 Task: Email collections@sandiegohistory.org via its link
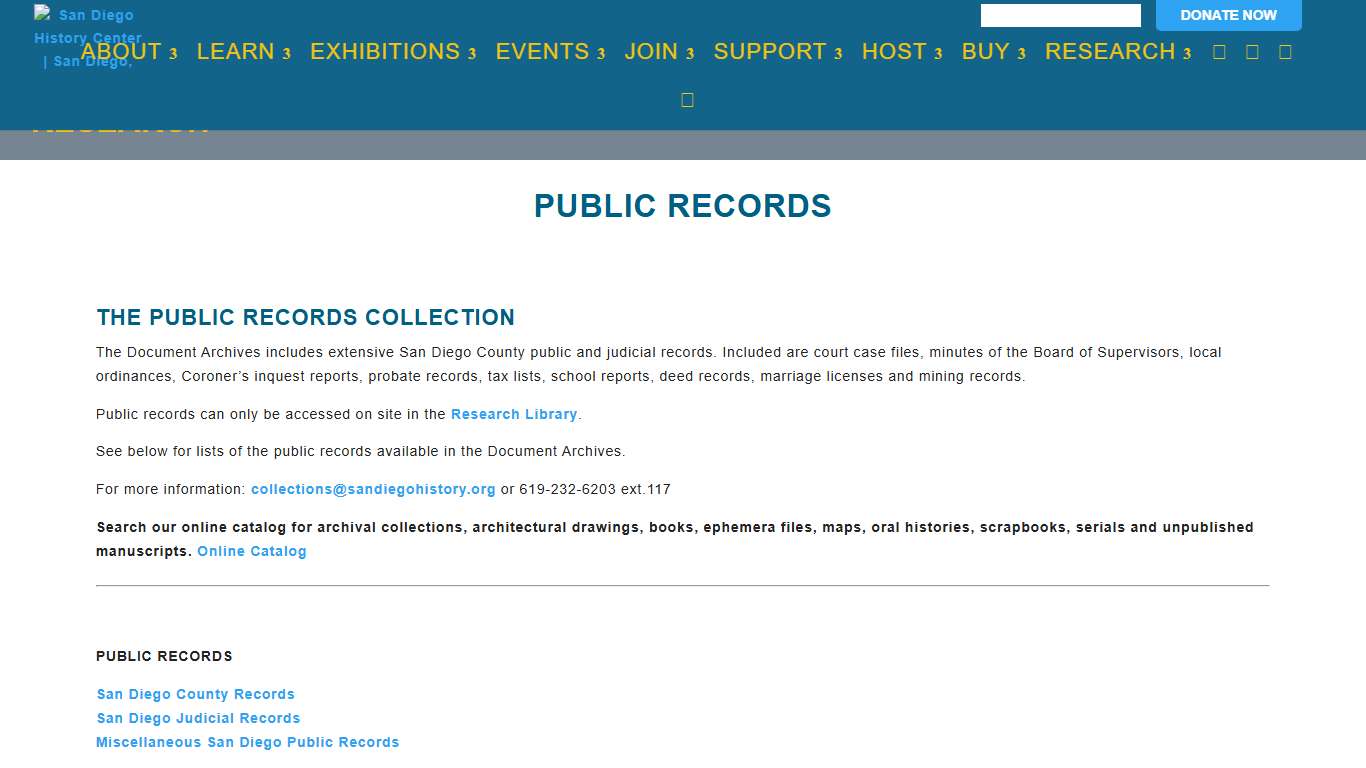pos(373,489)
